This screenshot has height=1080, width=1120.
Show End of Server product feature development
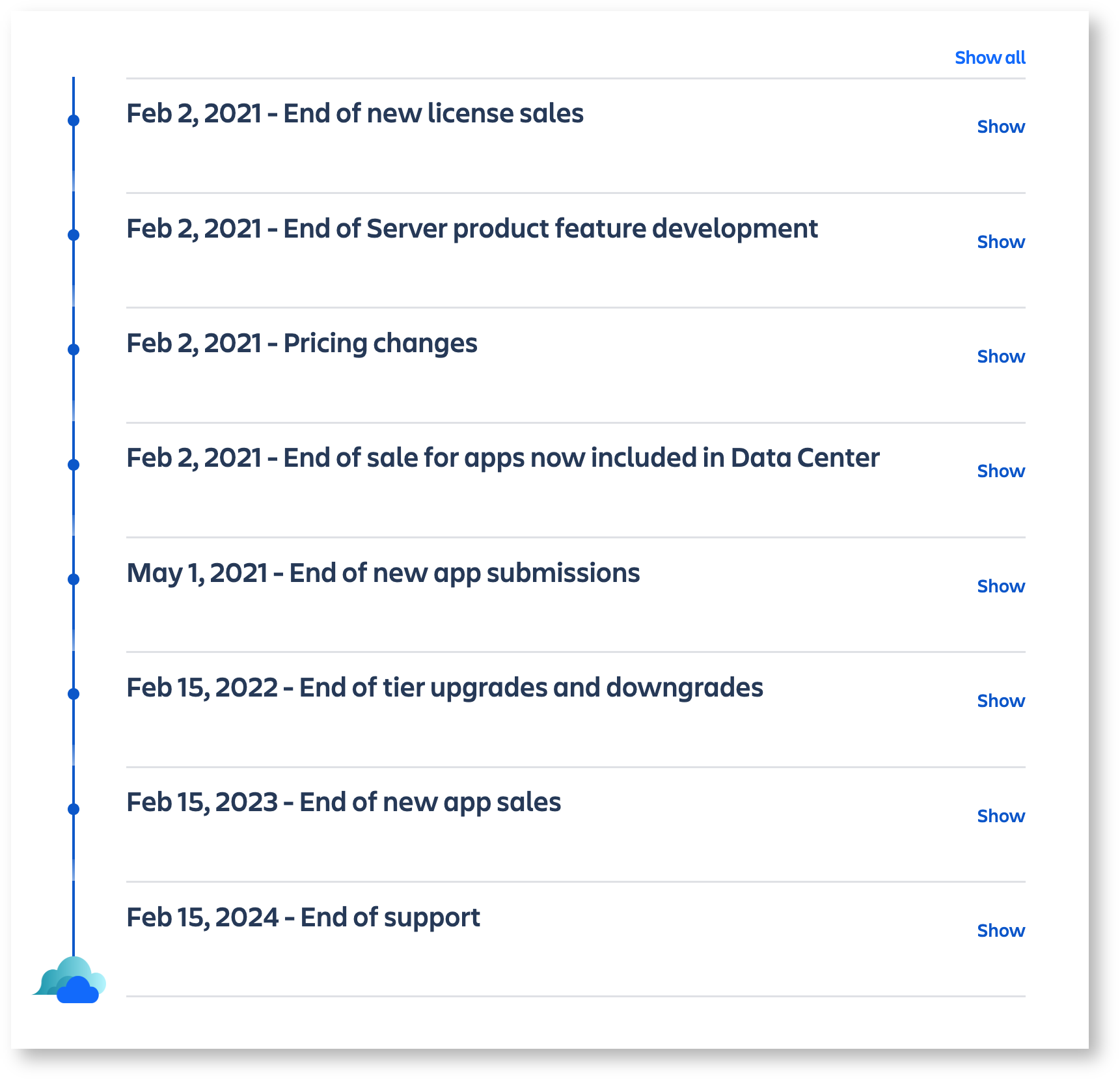[1000, 242]
